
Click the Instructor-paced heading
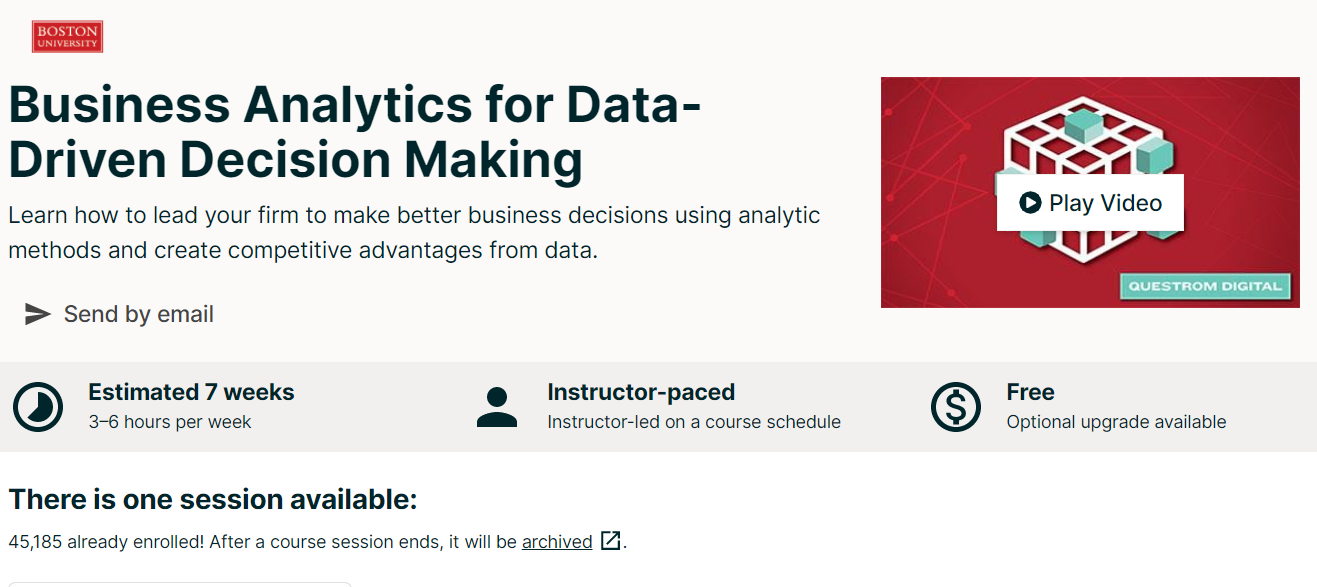pyautogui.click(x=640, y=392)
